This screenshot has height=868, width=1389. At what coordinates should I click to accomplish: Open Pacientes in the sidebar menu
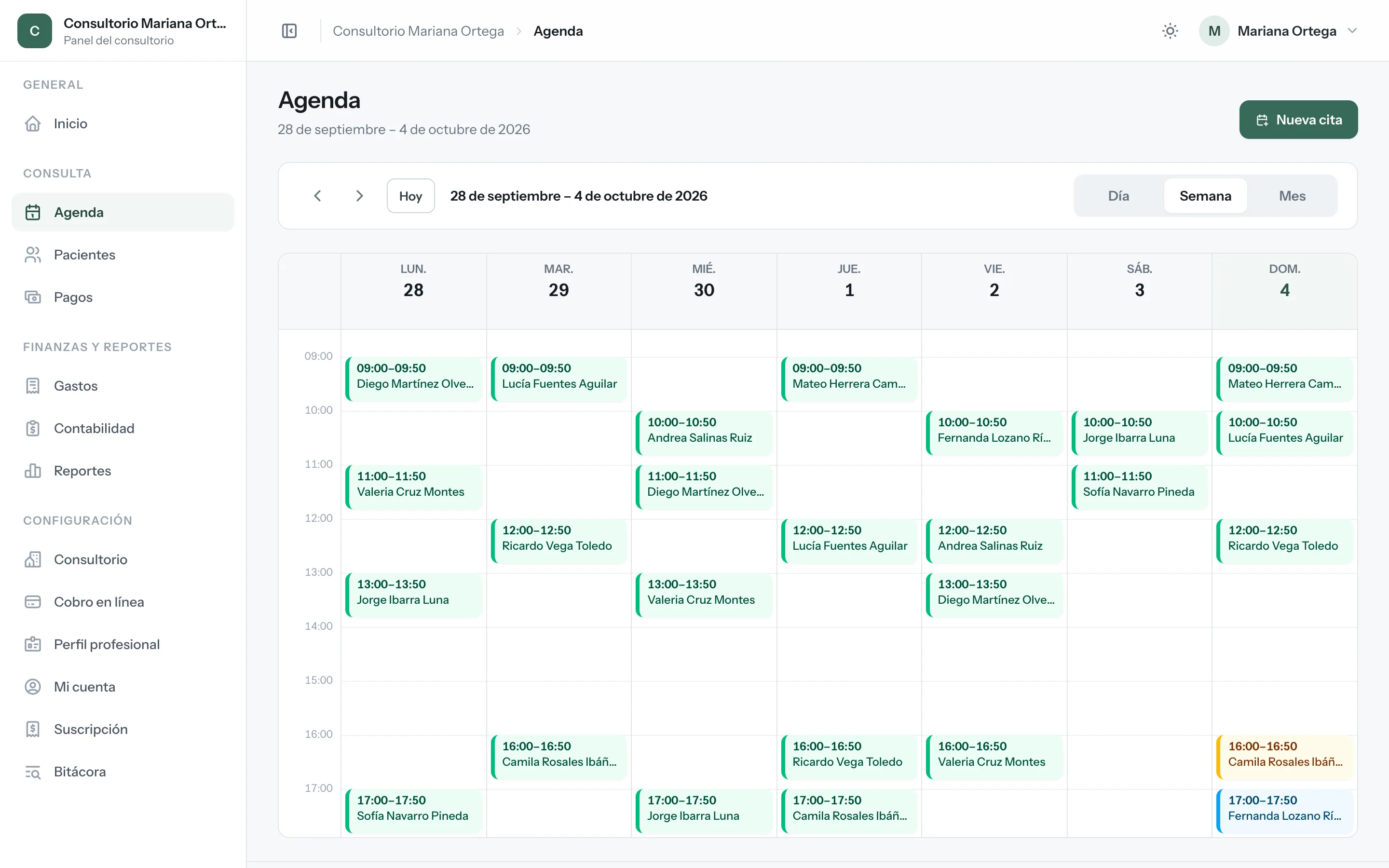[x=123, y=255]
